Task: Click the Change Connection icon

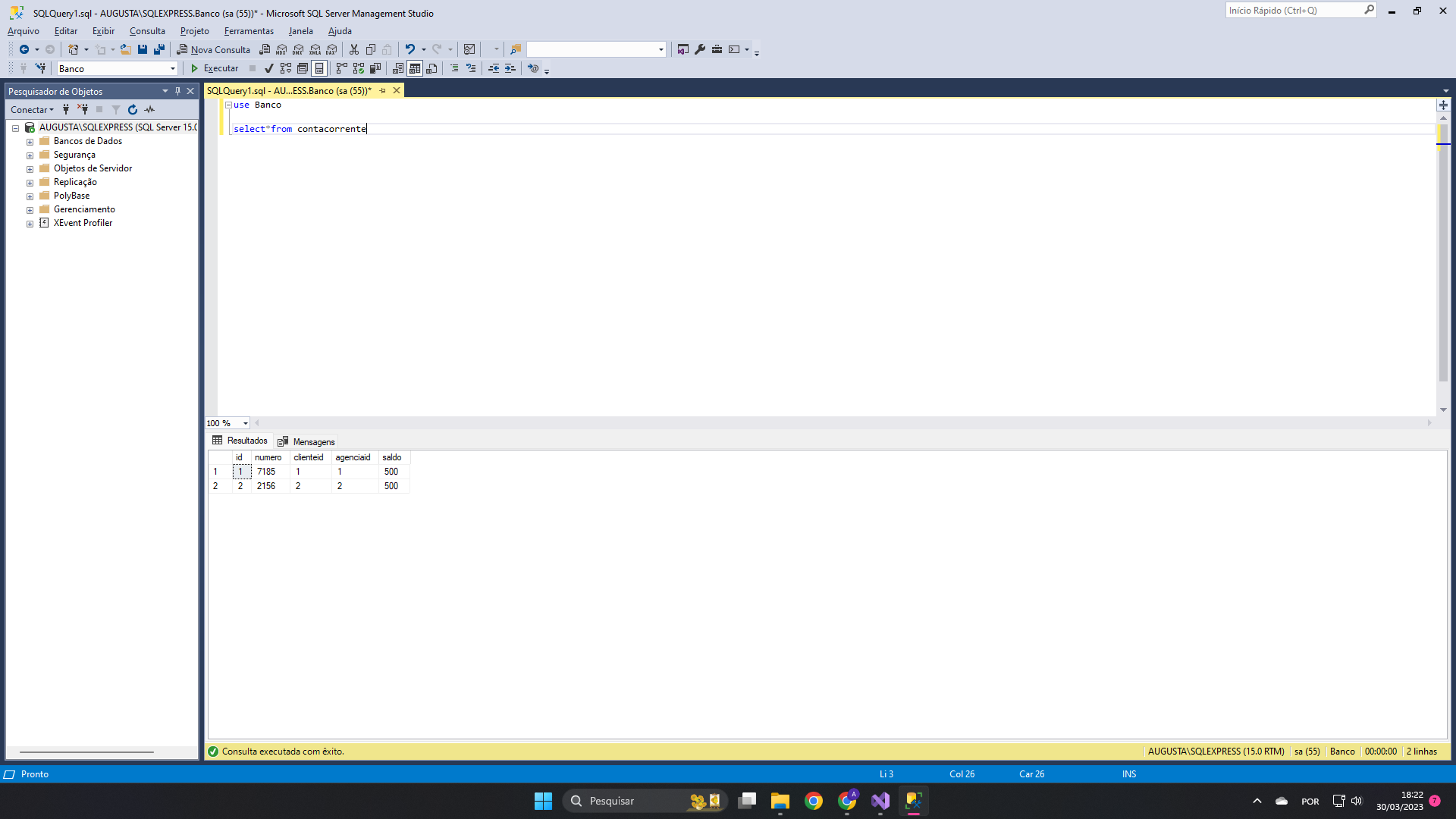Action: (x=40, y=68)
